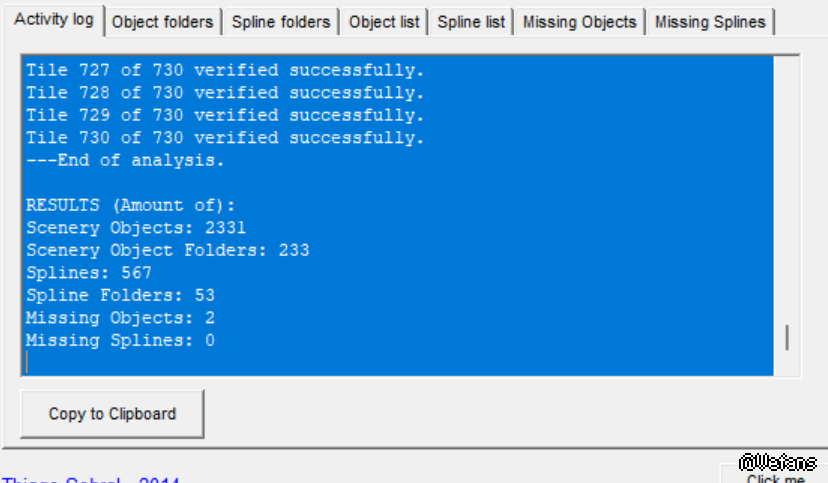Click the 'Missing Objects: 2' result line

click(120, 318)
